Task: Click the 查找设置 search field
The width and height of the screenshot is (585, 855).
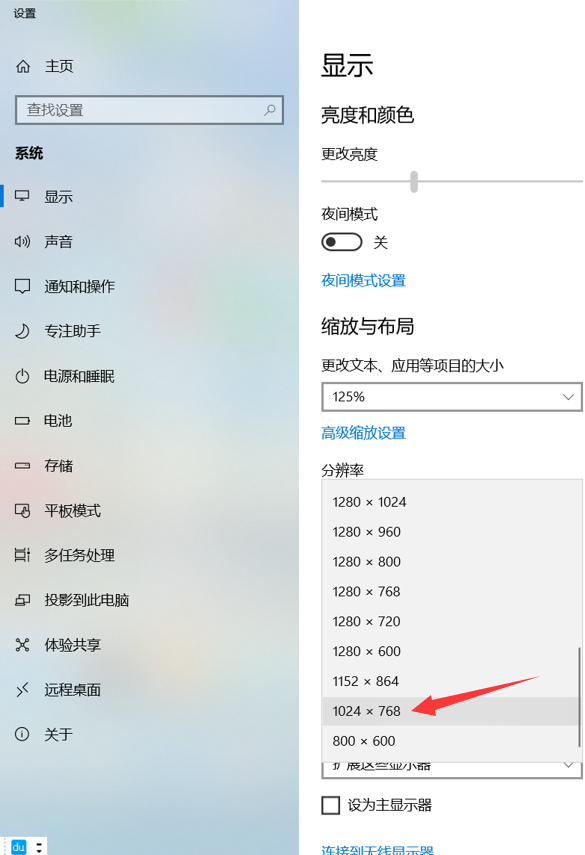Action: point(149,110)
